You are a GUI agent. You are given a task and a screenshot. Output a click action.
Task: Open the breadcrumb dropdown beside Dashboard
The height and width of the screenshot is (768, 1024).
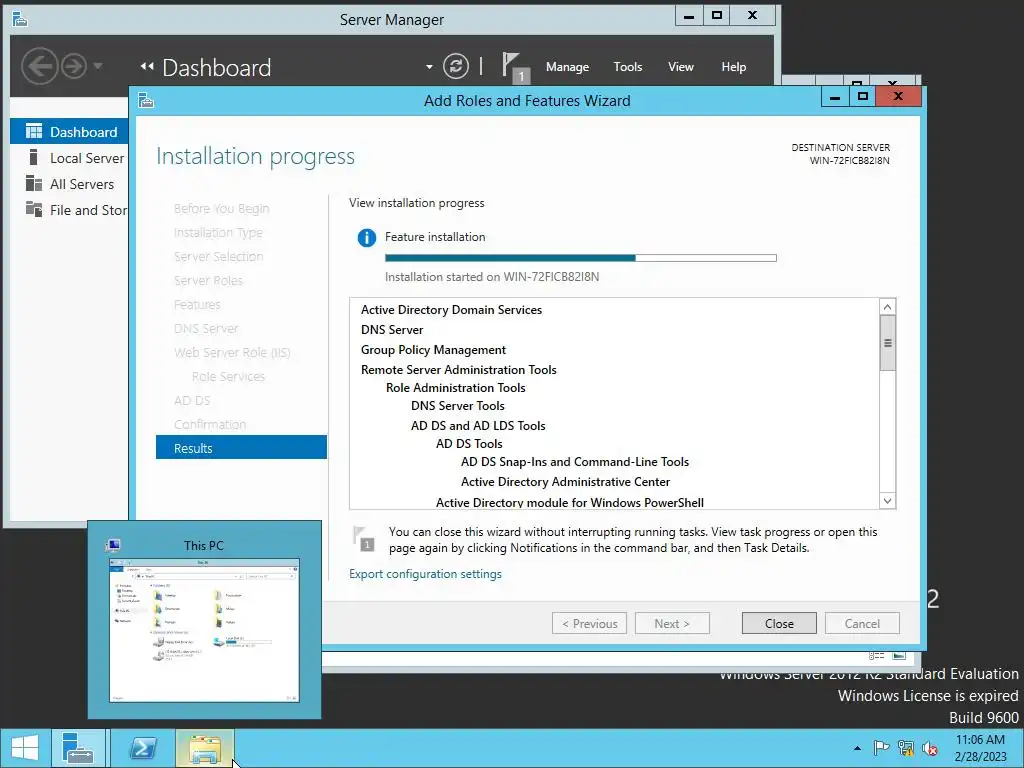tap(429, 67)
